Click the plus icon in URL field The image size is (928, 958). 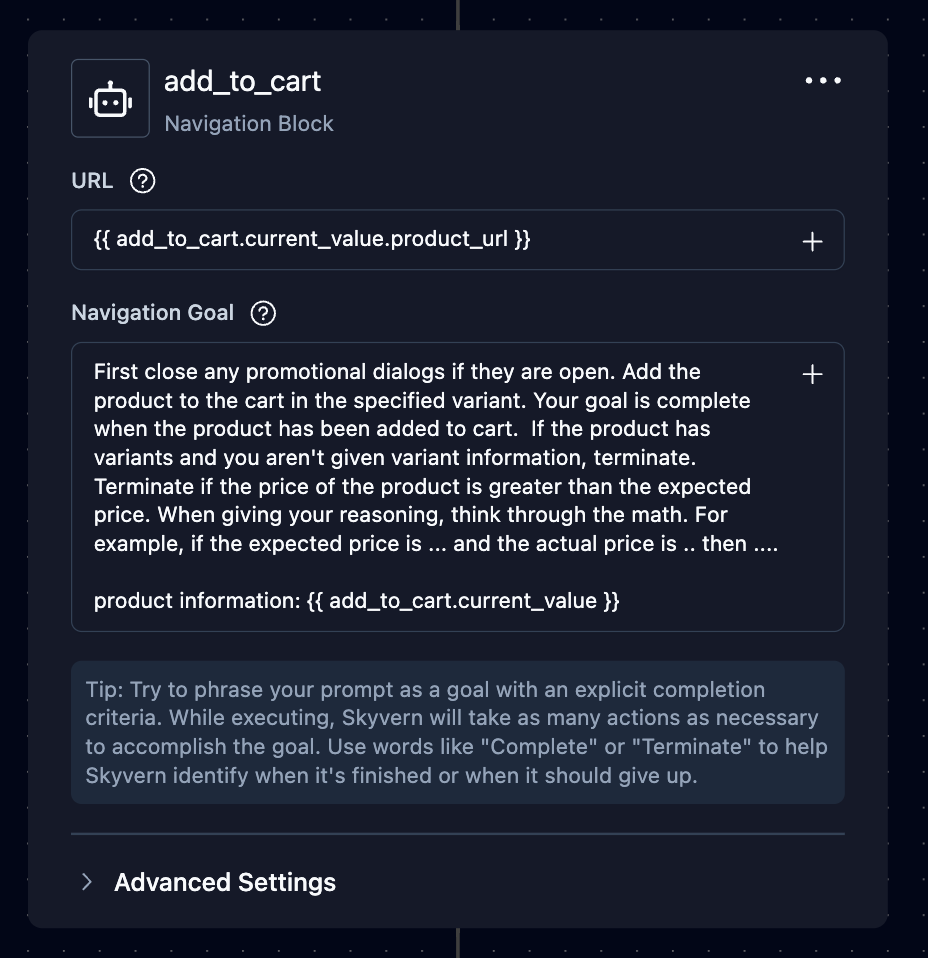[x=812, y=241]
